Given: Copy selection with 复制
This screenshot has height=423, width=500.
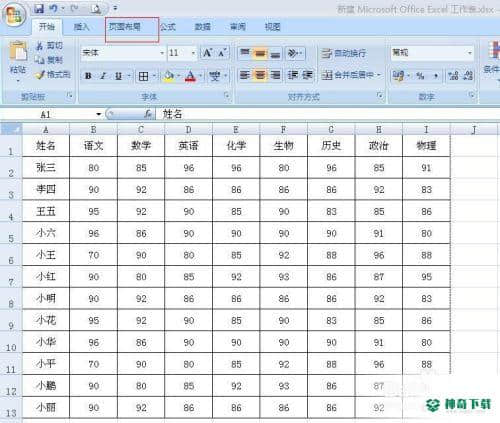Looking at the screenshot, I should pyautogui.click(x=49, y=60).
